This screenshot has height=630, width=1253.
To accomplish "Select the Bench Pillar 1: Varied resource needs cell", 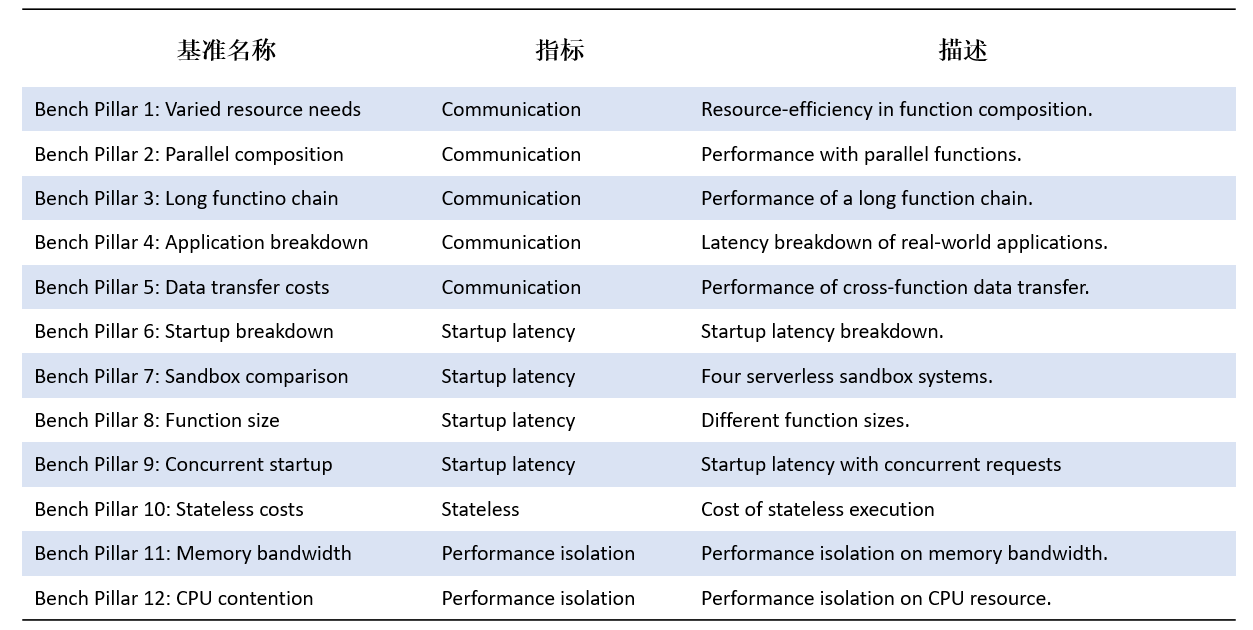I will (x=197, y=110).
